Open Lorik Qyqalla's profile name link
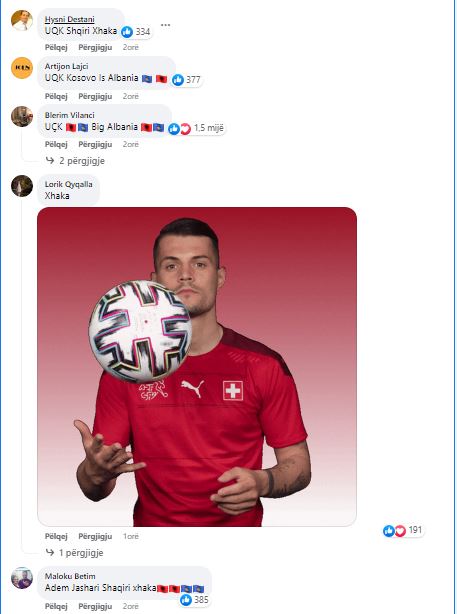 click(x=69, y=184)
